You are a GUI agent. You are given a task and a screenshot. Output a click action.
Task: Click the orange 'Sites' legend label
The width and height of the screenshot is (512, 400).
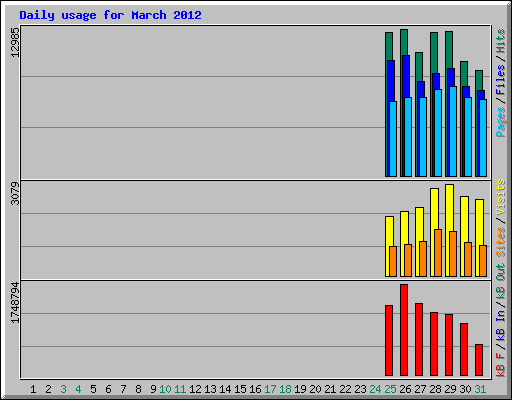point(500,242)
